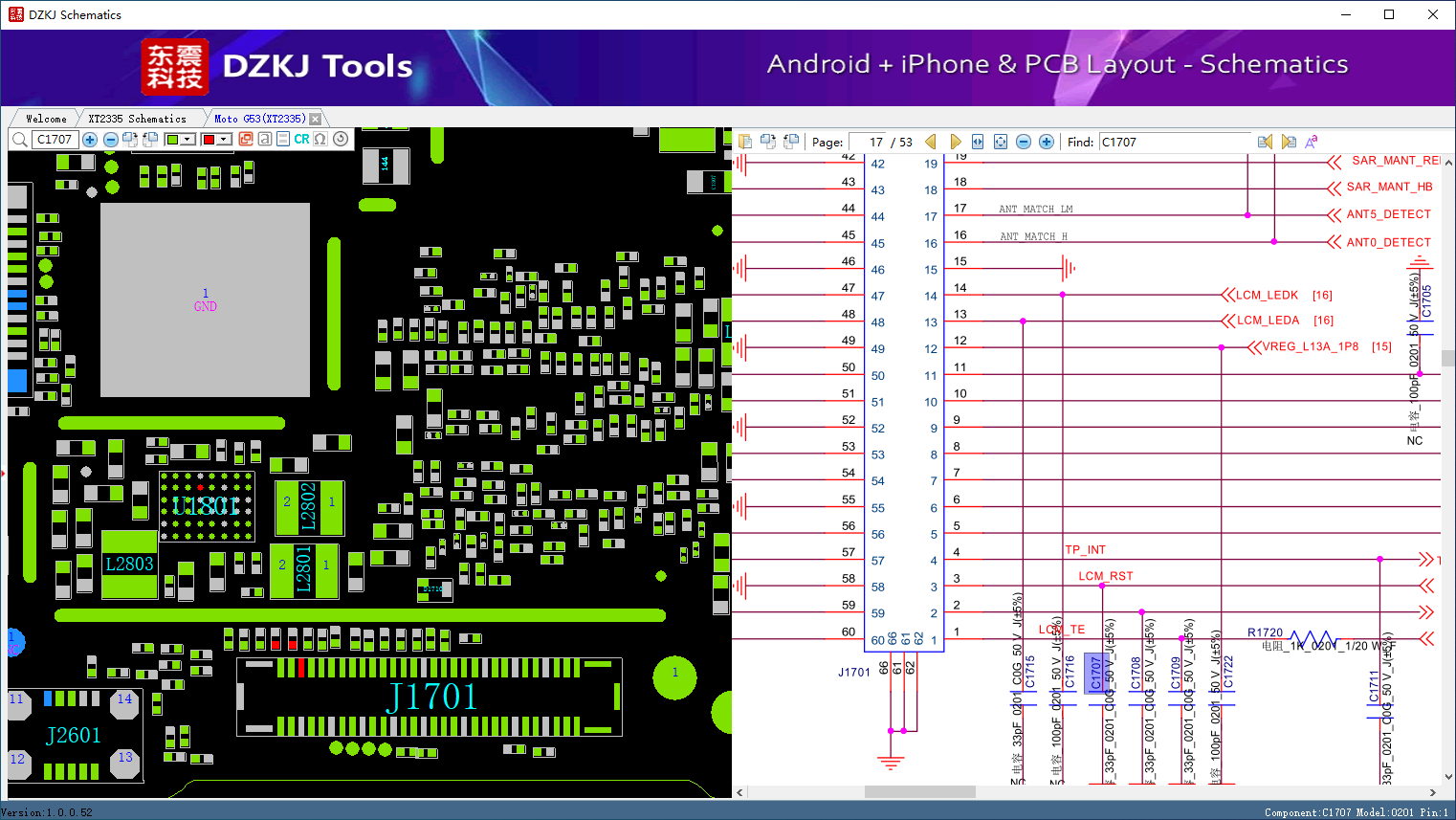The image size is (1456, 820).
Task: Open the XT2335 Schematics tab
Action: click(x=137, y=119)
